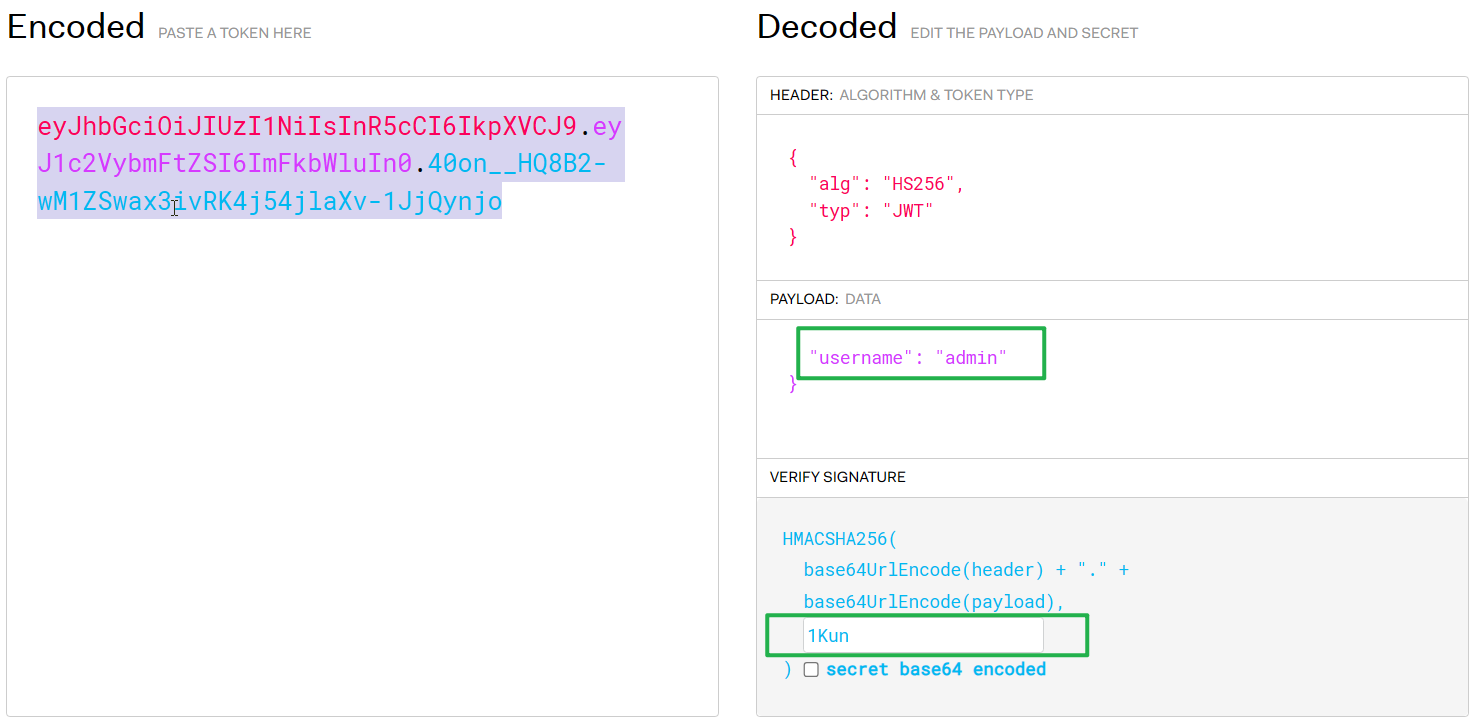The image size is (1476, 723).
Task: Click the header's opening curly brace
Action: point(793,158)
